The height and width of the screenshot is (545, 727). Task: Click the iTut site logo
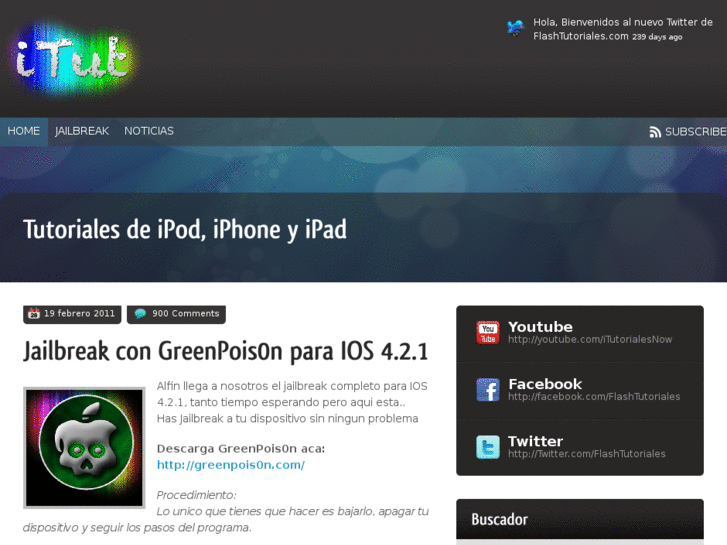click(75, 58)
